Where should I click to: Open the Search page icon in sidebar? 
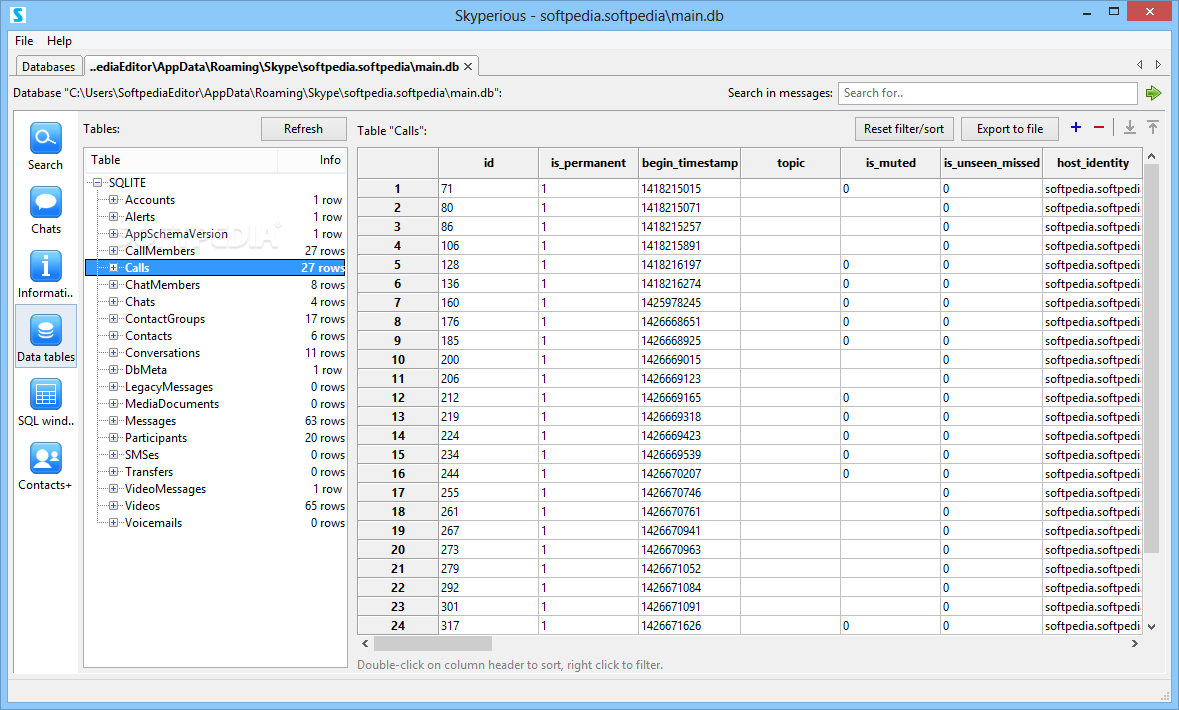pyautogui.click(x=45, y=138)
